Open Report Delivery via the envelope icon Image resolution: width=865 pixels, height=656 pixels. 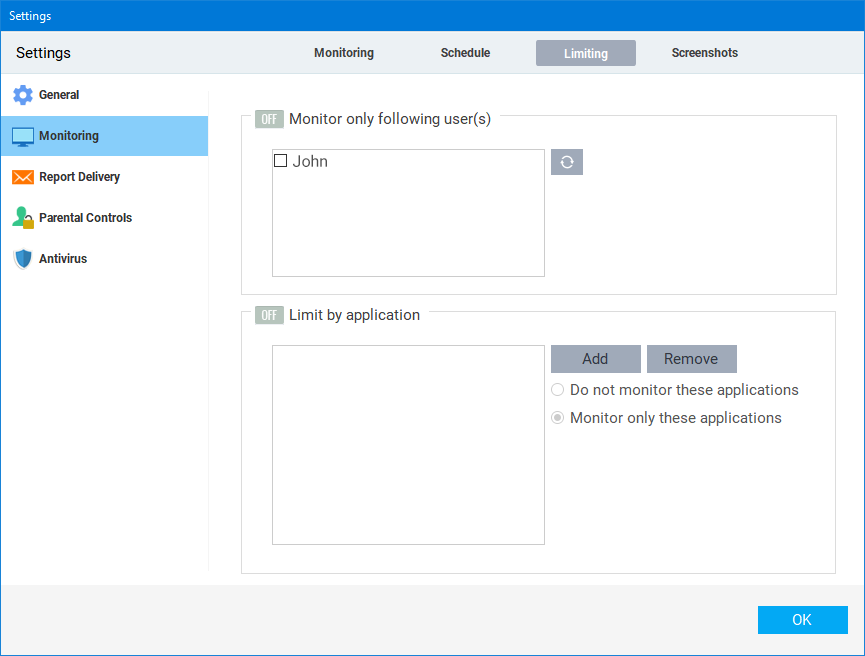click(x=22, y=176)
